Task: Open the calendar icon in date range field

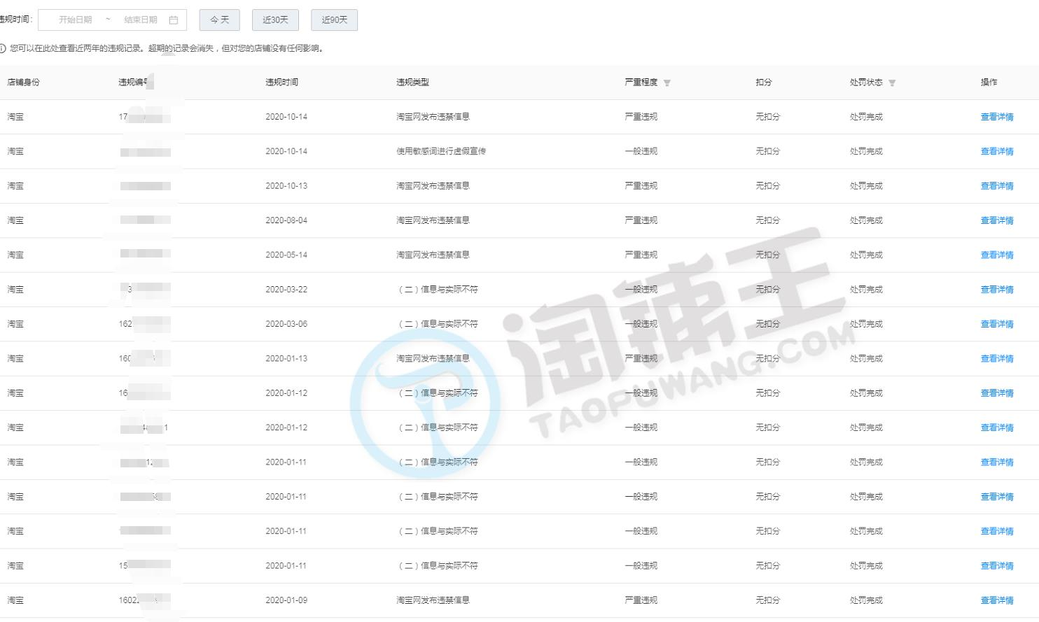Action: (174, 20)
